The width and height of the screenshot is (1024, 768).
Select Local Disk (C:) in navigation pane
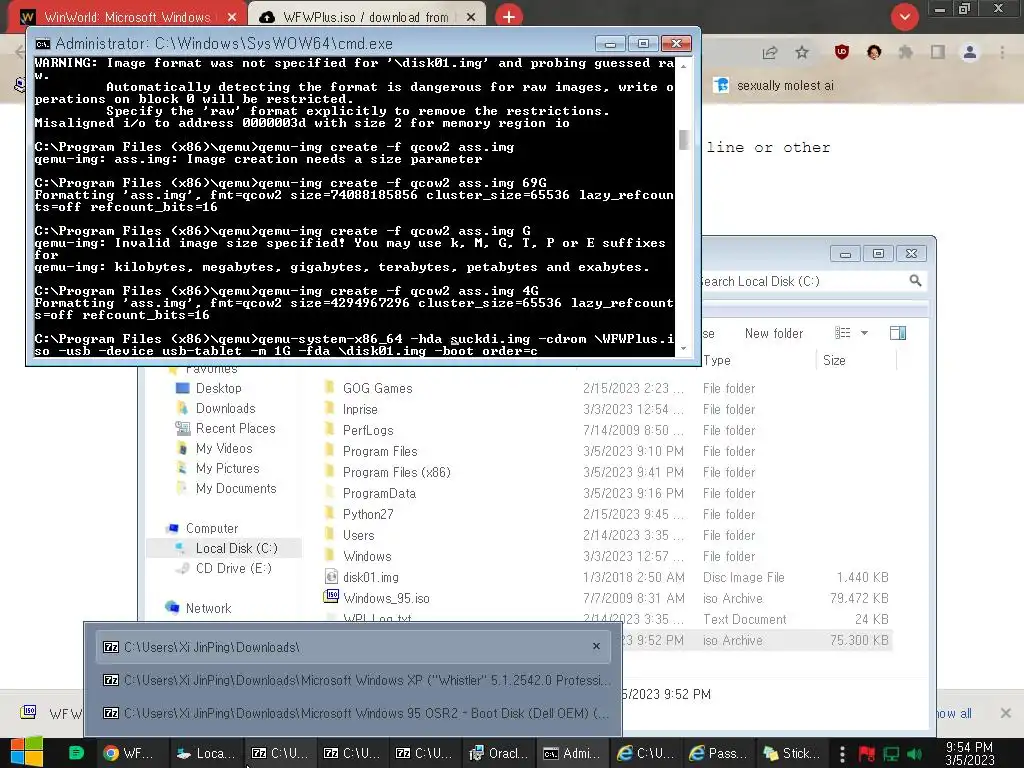click(x=226, y=549)
